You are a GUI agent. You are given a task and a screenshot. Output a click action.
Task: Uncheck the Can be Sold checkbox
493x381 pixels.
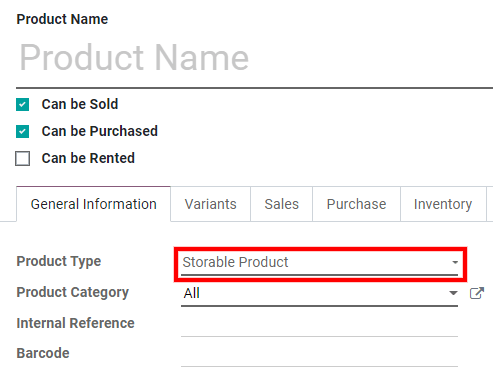click(x=22, y=104)
